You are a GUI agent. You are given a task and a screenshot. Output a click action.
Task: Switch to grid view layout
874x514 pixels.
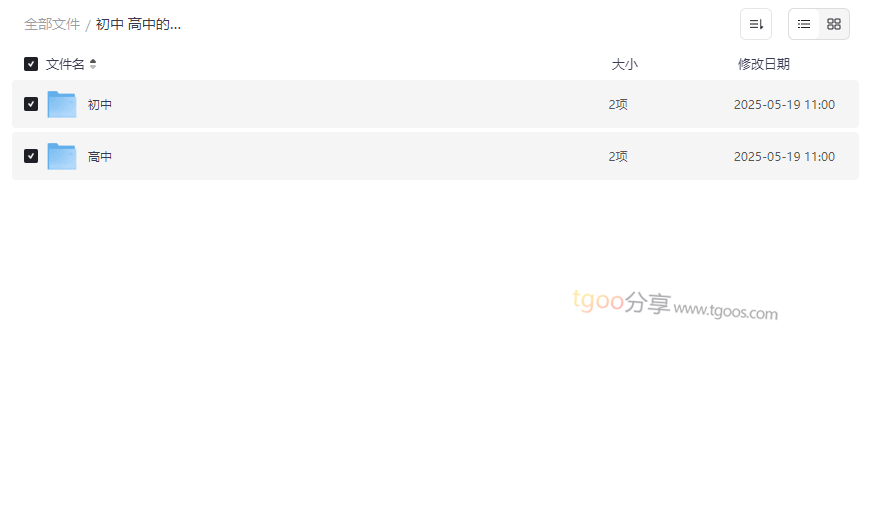point(834,24)
